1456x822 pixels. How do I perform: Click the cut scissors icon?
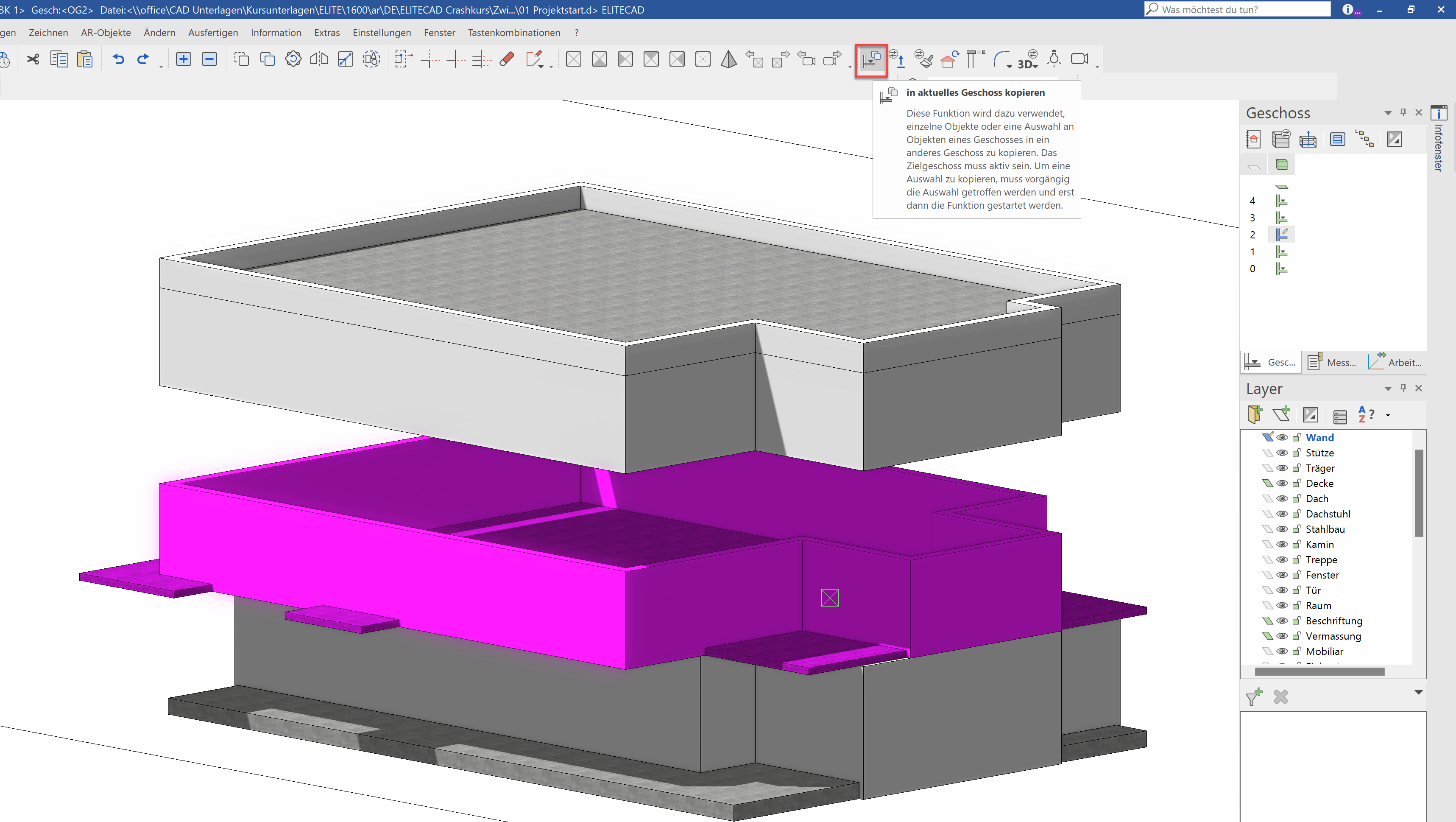pos(33,59)
